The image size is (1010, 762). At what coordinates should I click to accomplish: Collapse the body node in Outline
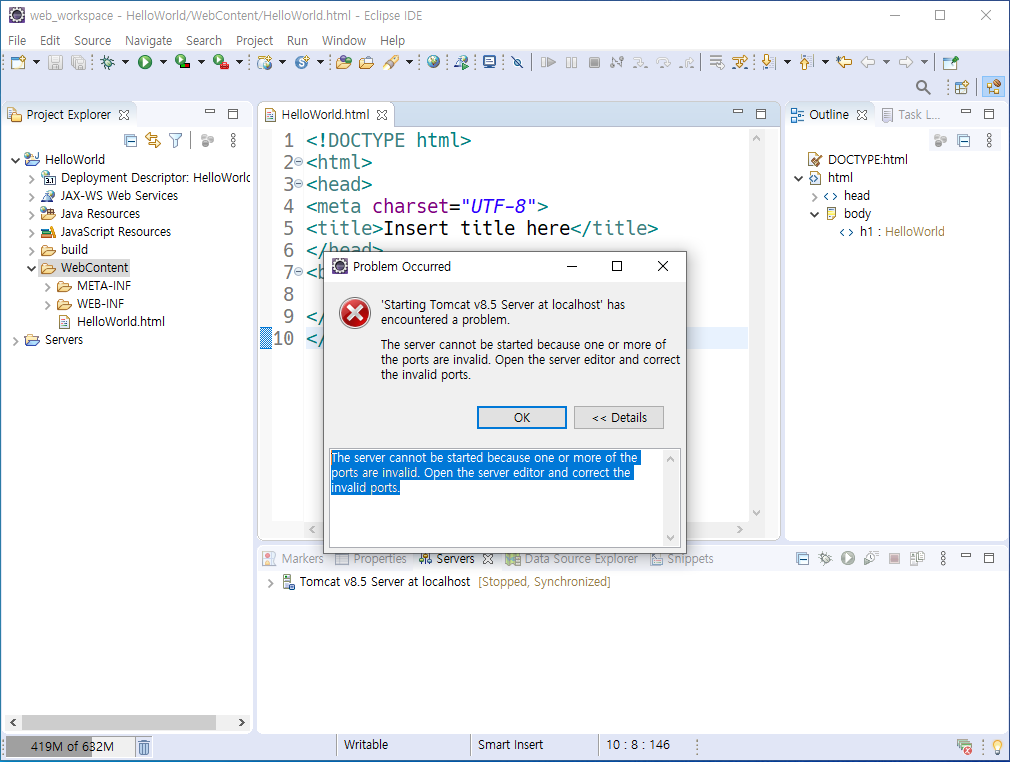pyautogui.click(x=814, y=214)
